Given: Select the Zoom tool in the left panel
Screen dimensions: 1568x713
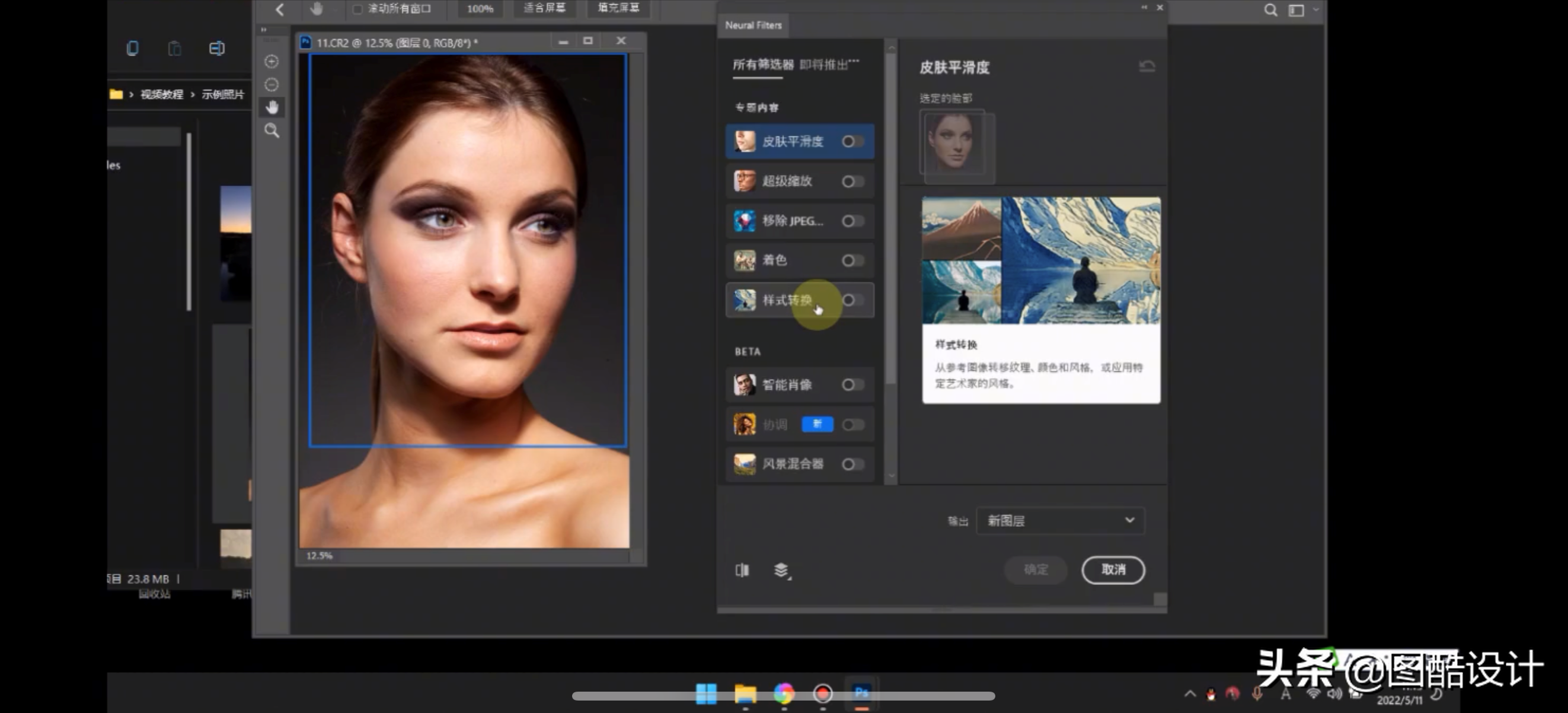Looking at the screenshot, I should coord(272,131).
